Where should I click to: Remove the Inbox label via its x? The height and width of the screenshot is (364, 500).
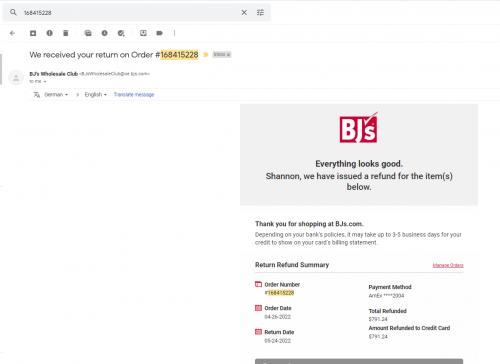click(x=229, y=55)
